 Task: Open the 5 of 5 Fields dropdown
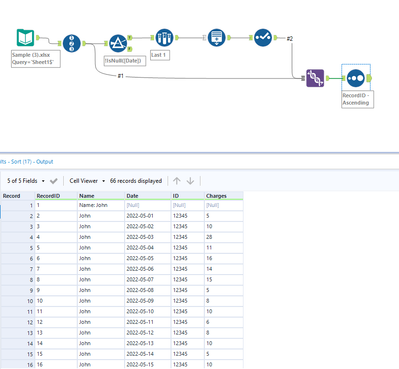pos(26,181)
